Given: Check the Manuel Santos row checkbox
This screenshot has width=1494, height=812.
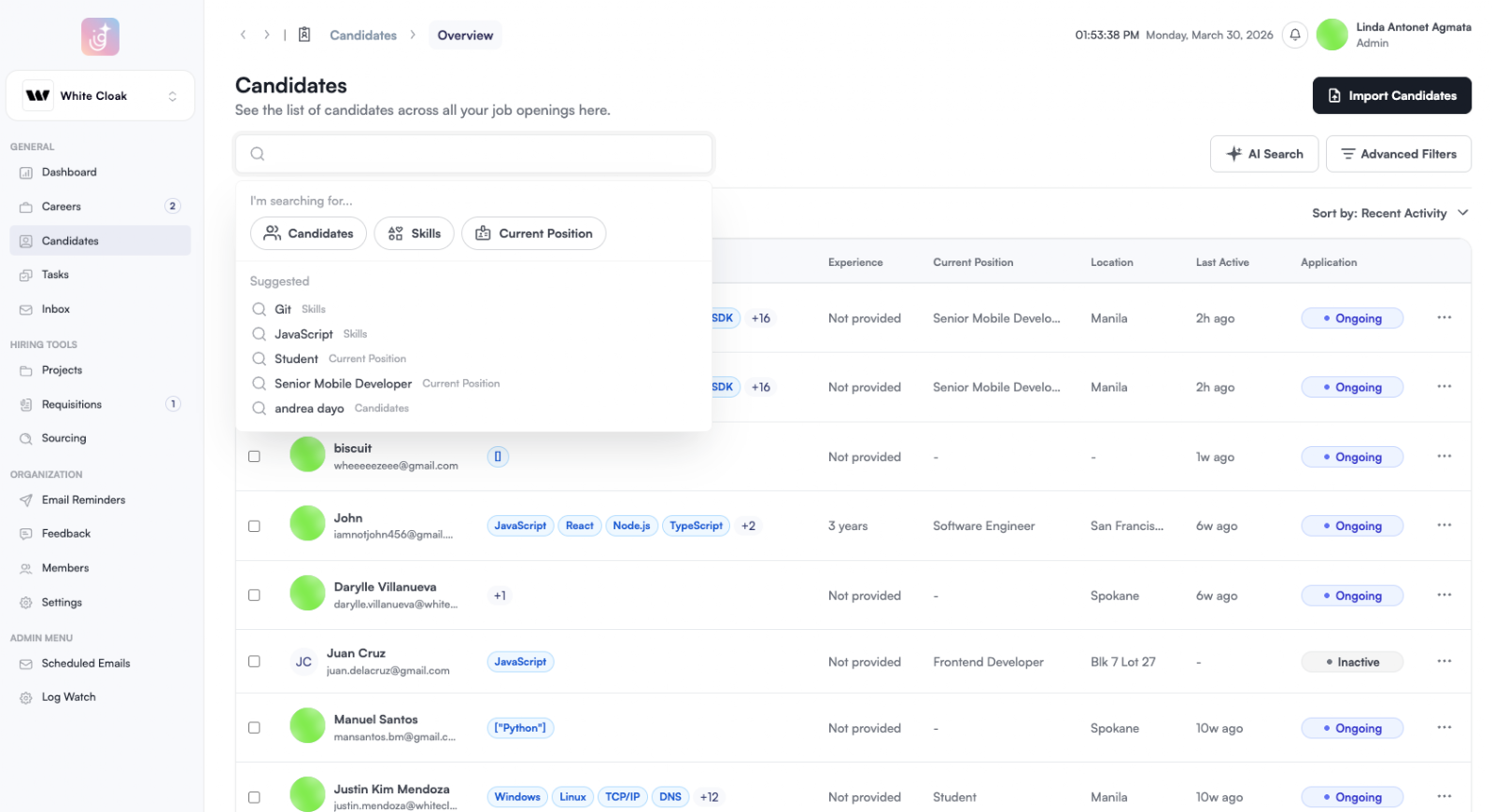Looking at the screenshot, I should [254, 728].
